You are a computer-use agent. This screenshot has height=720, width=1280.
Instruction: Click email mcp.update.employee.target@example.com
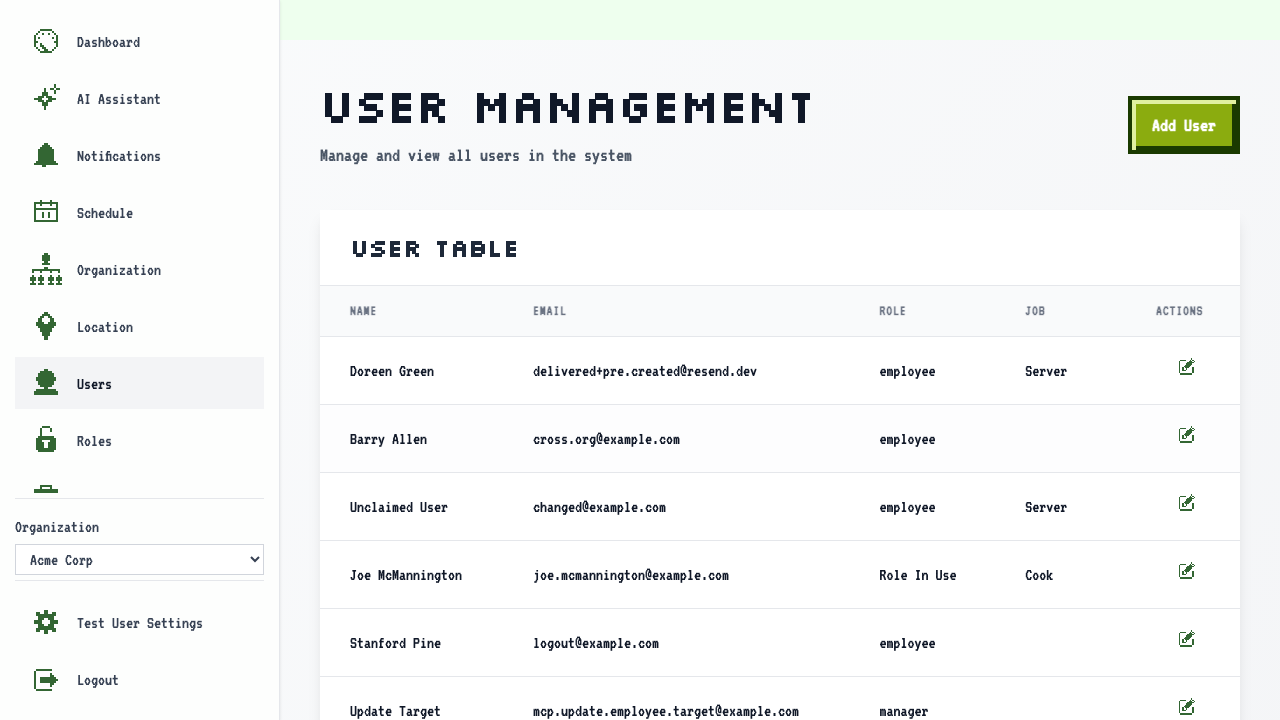(x=666, y=711)
